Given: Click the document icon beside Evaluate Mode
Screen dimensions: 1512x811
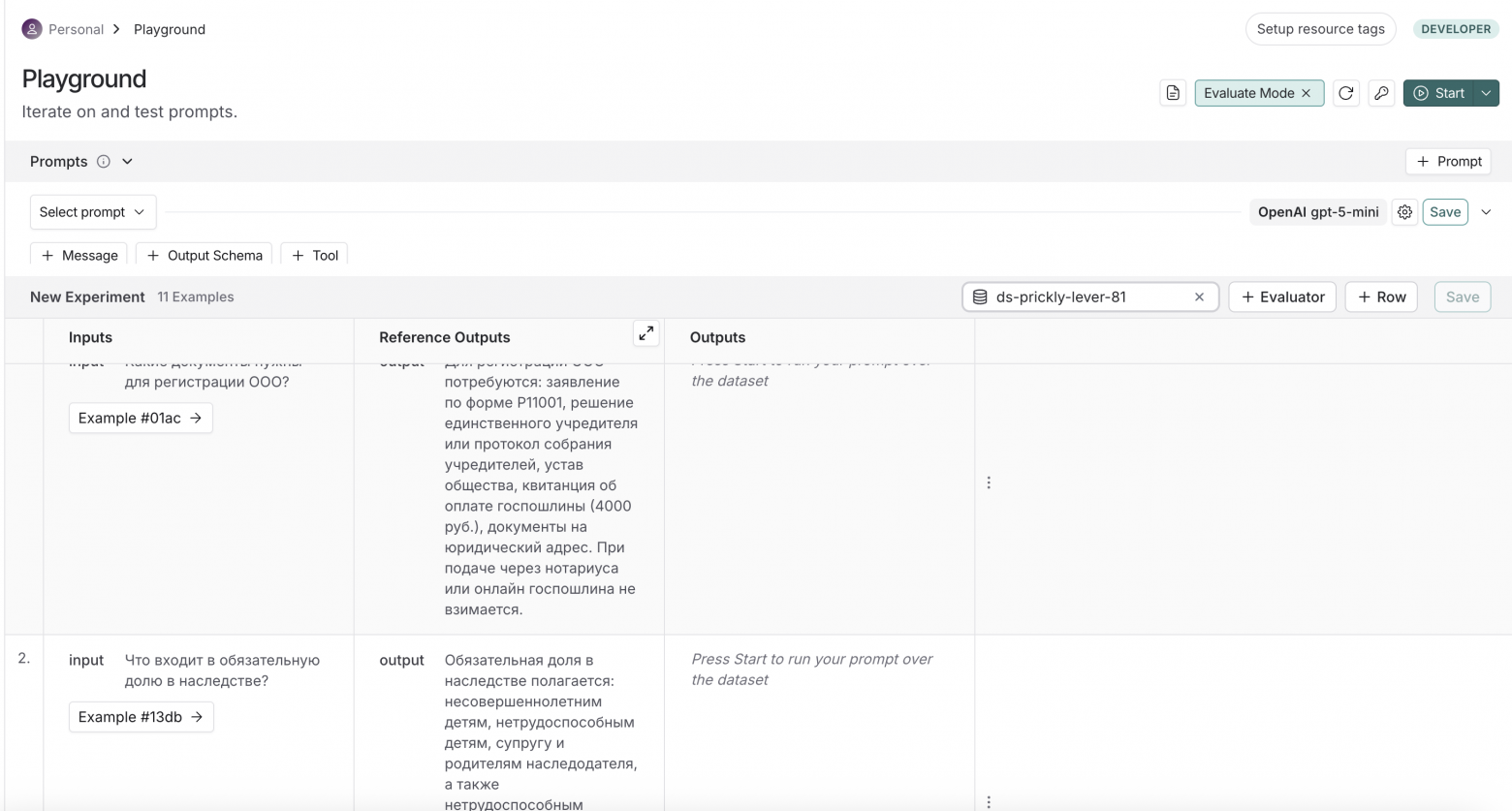Looking at the screenshot, I should [x=1173, y=93].
